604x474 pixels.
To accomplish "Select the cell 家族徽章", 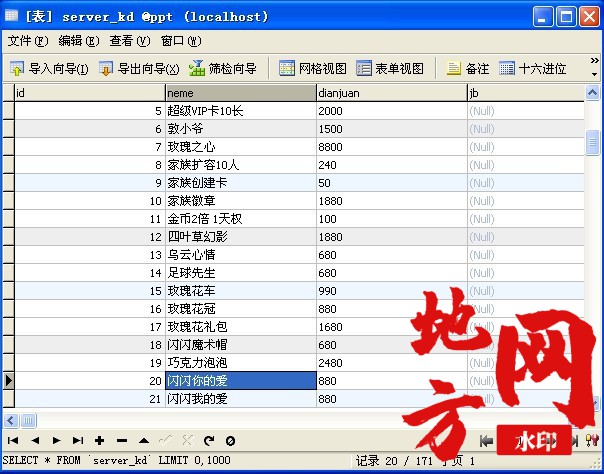I will (241, 201).
